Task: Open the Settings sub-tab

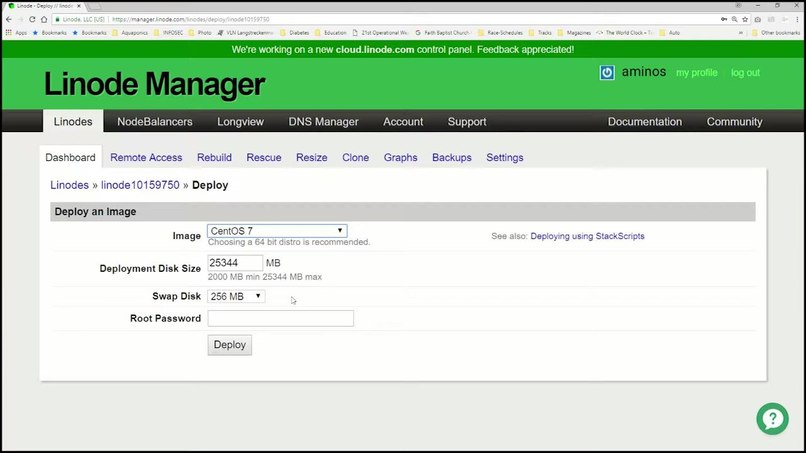Action: click(505, 157)
